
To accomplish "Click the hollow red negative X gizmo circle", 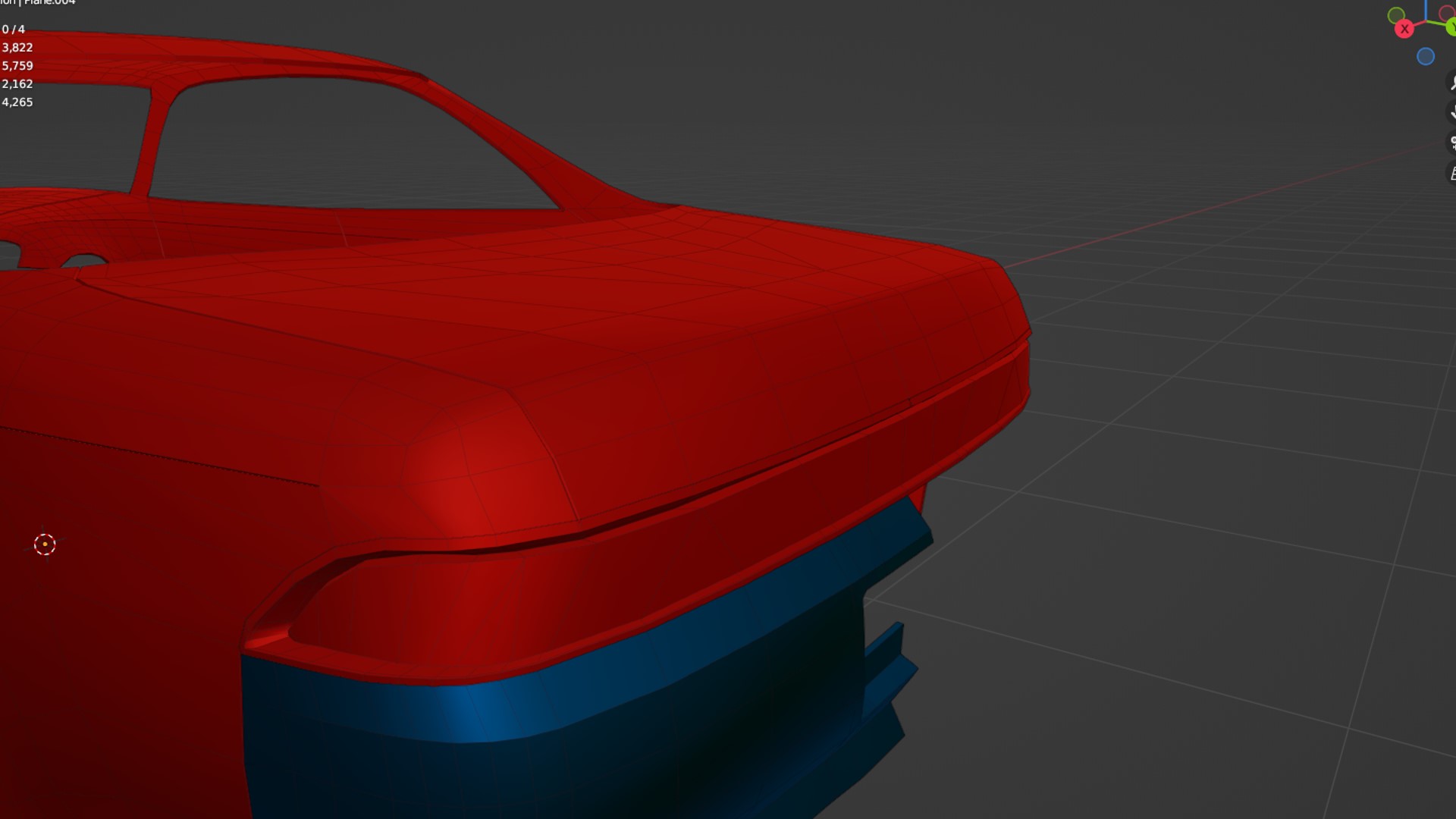I will pos(1446,14).
